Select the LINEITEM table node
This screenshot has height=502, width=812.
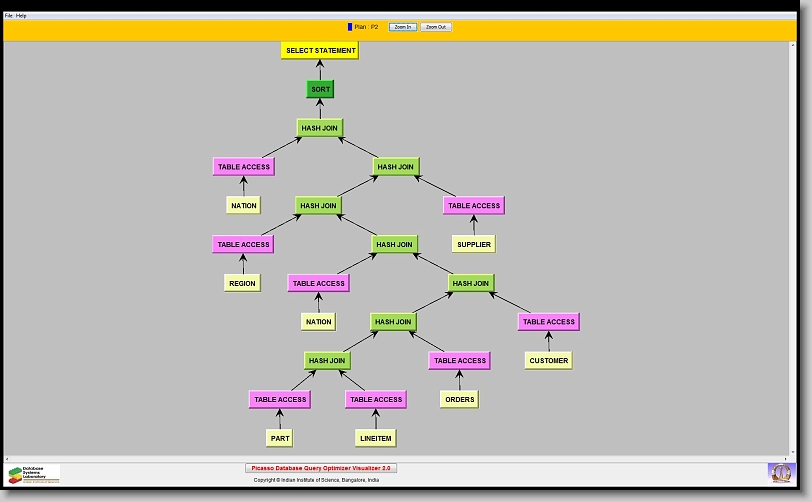click(x=376, y=438)
